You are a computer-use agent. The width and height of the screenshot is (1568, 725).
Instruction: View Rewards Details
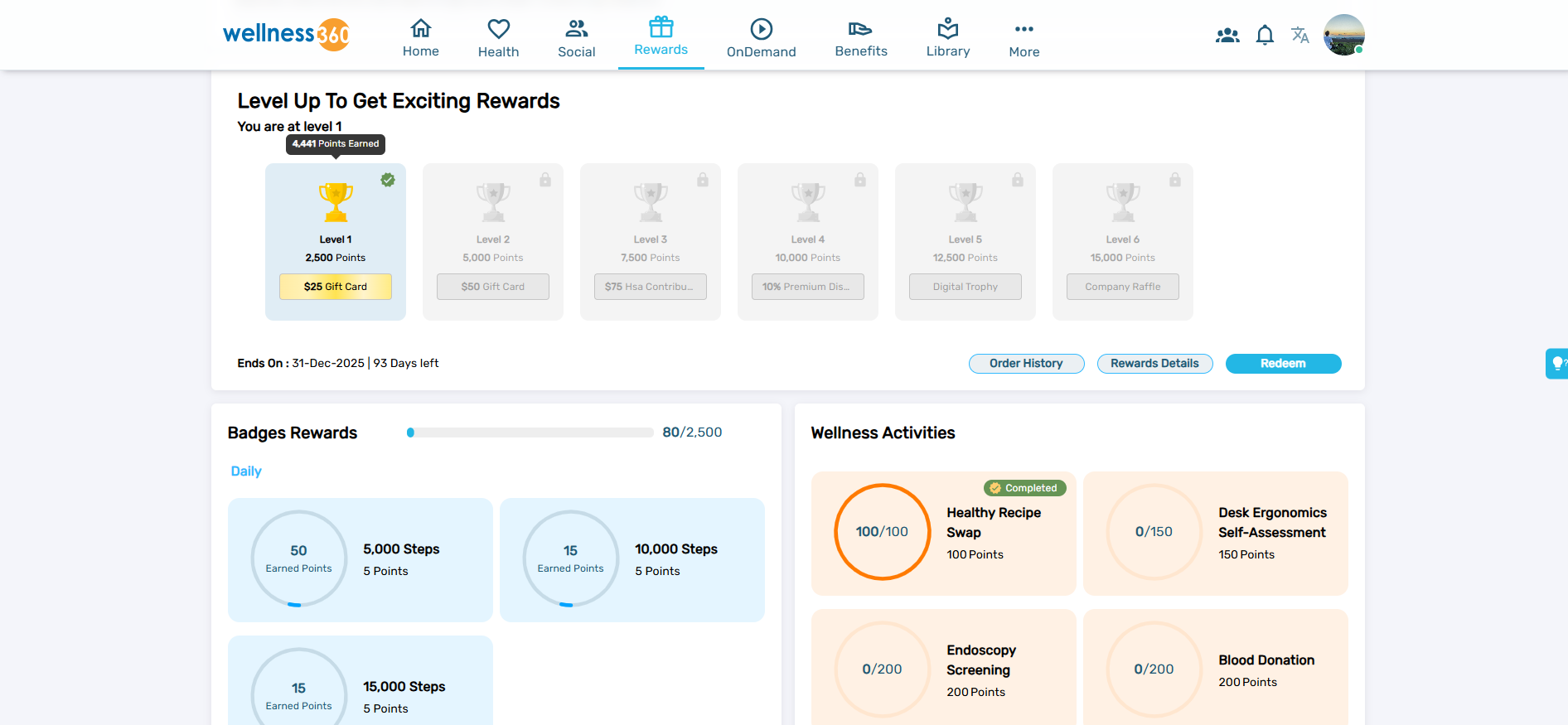coord(1154,364)
